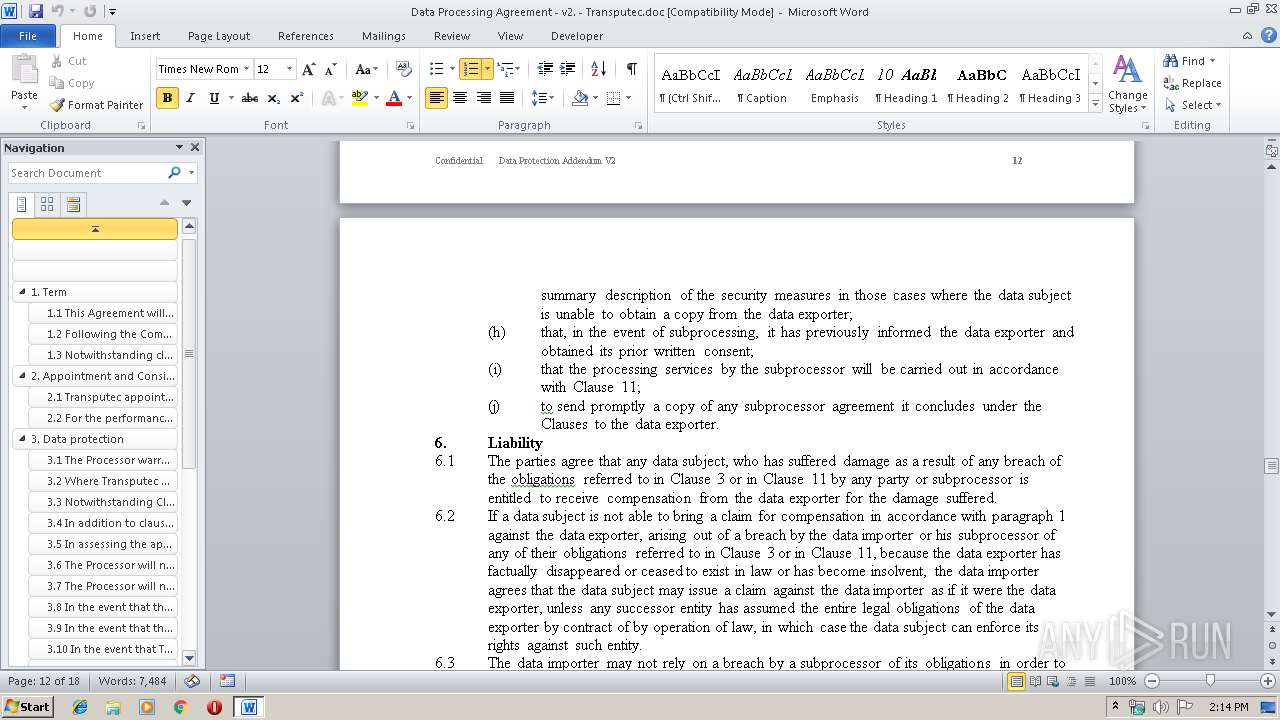The image size is (1280, 720).
Task: Open Windows Explorer folder from the taskbar
Action: pyautogui.click(x=113, y=707)
